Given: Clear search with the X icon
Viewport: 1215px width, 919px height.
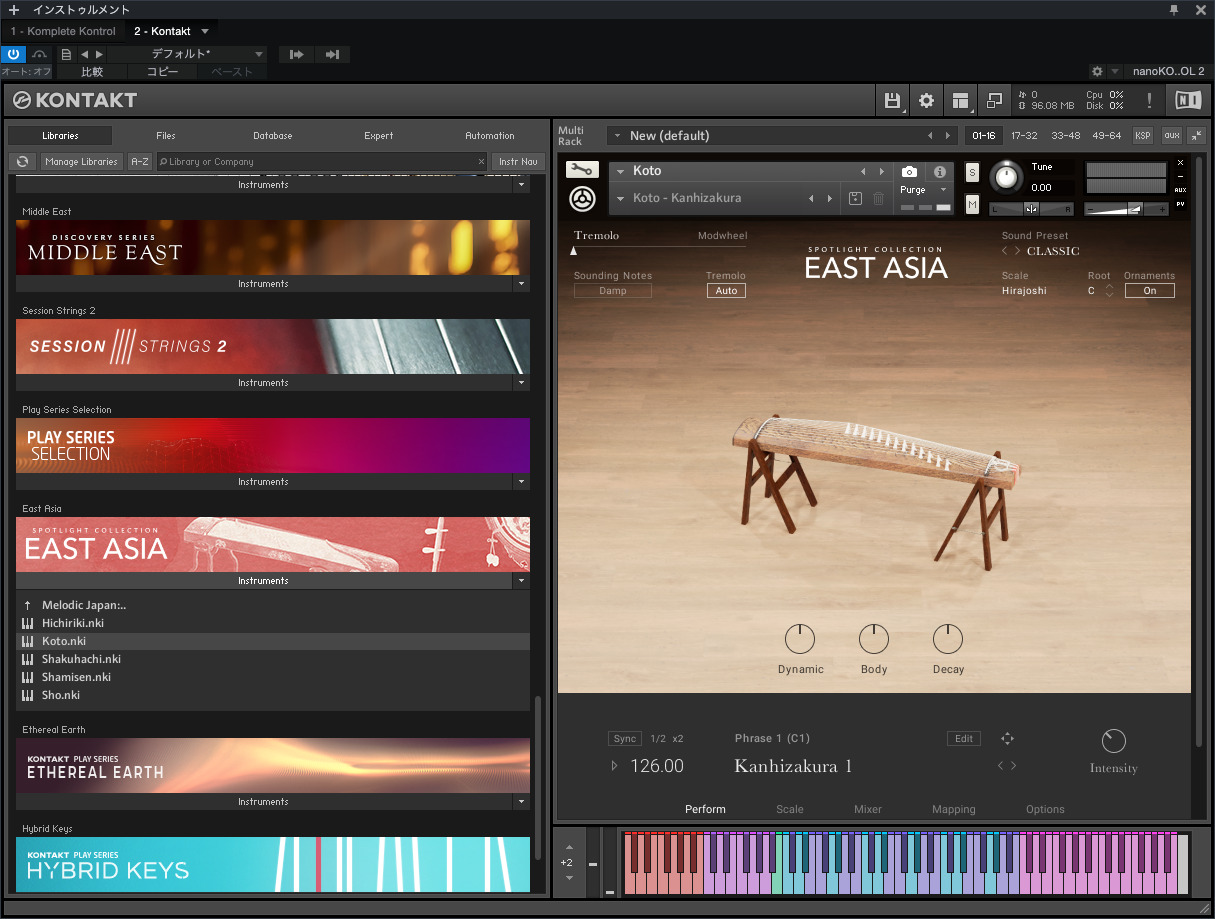Looking at the screenshot, I should click(481, 161).
